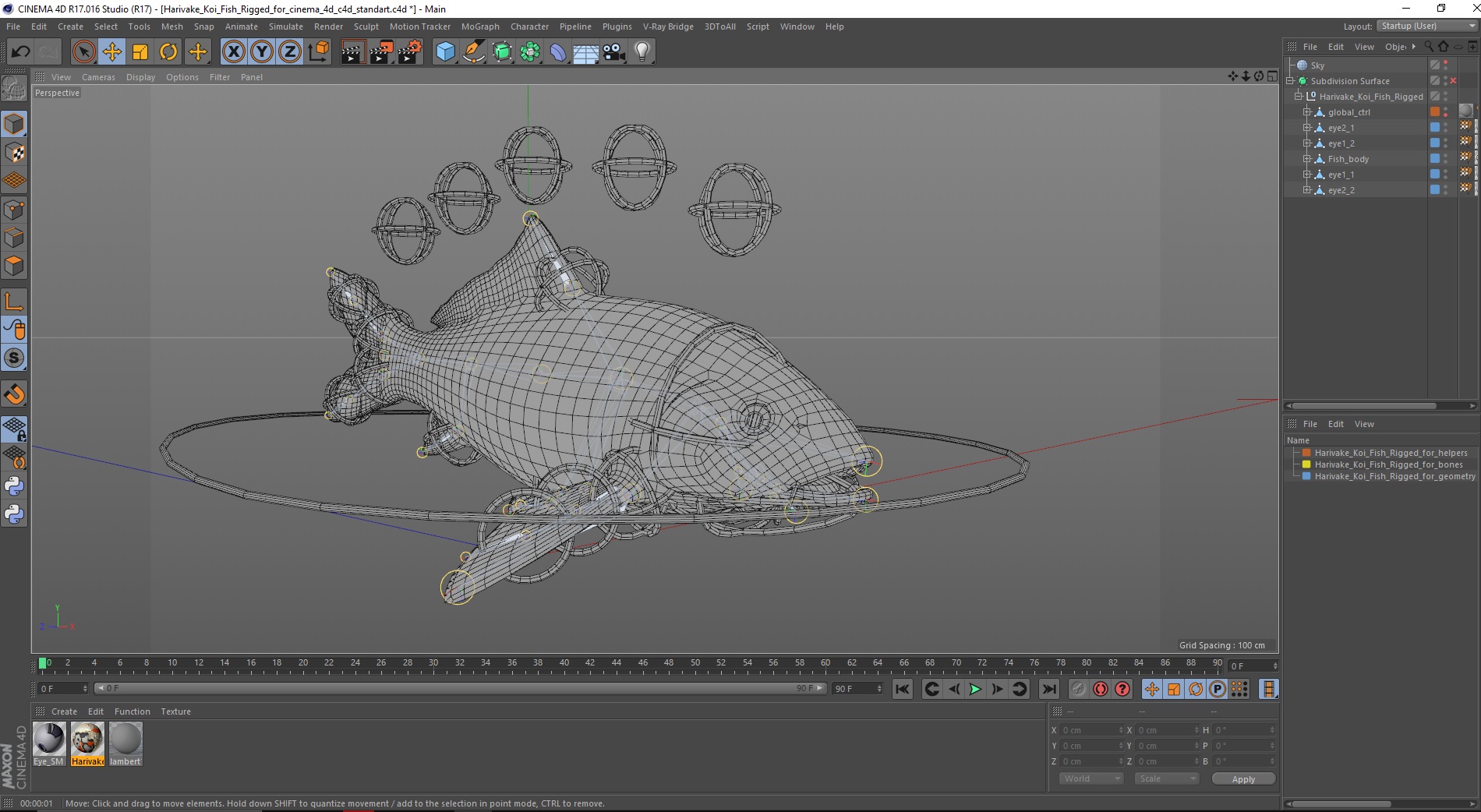Add a Cube primitive object

point(445,52)
